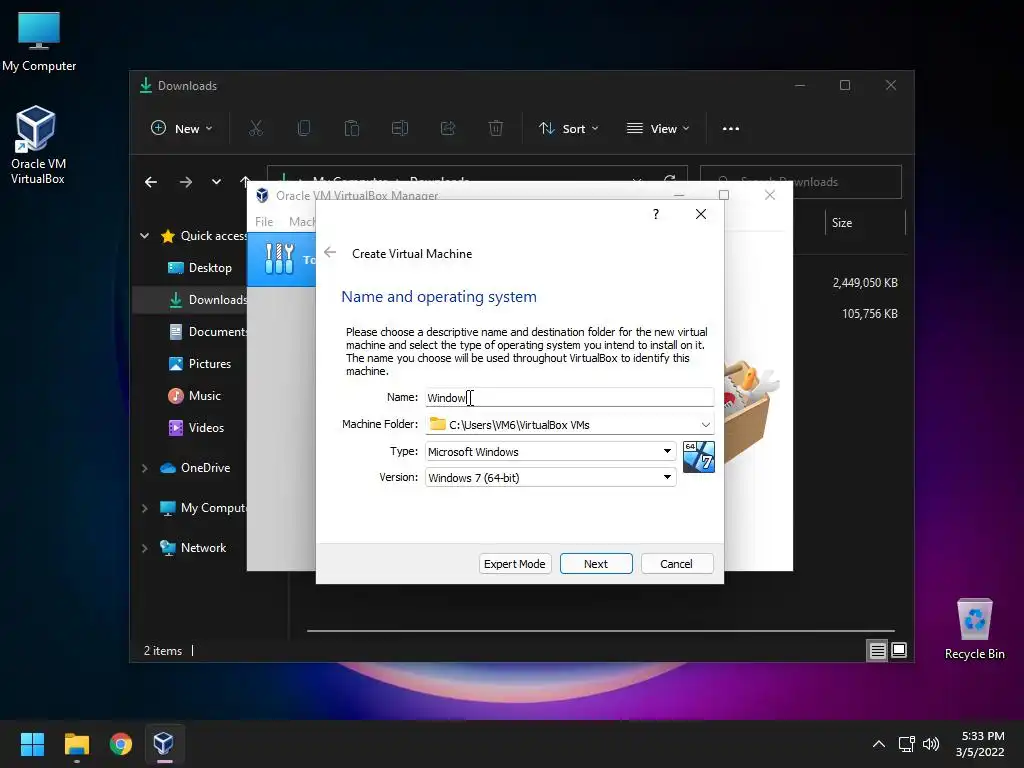Open File Explorer from the taskbar
This screenshot has width=1024, height=768.
point(76,744)
